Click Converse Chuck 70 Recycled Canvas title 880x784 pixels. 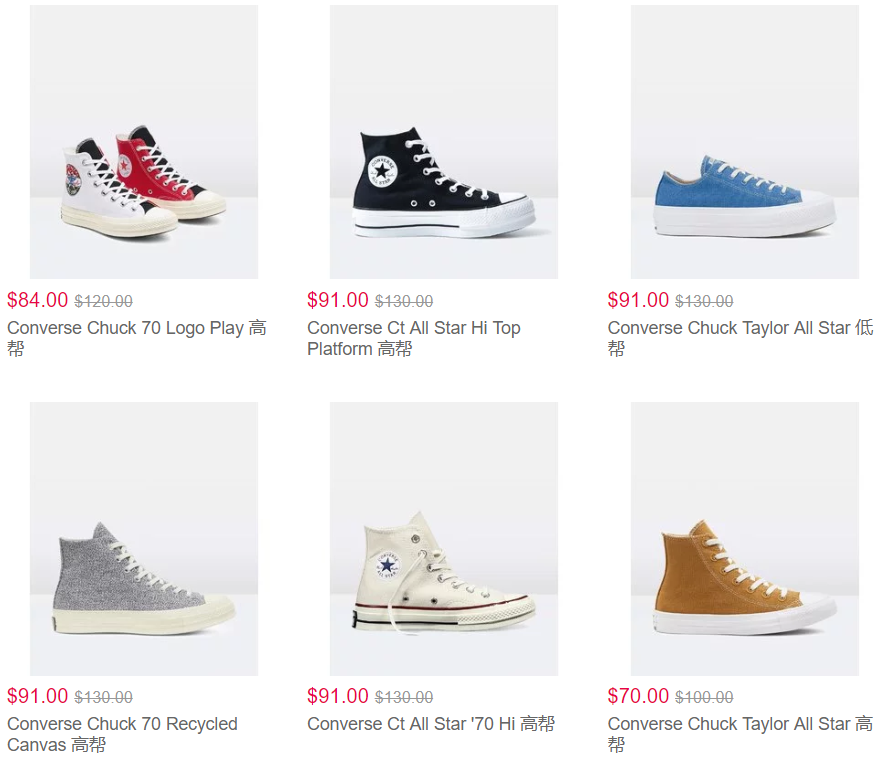pos(122,734)
